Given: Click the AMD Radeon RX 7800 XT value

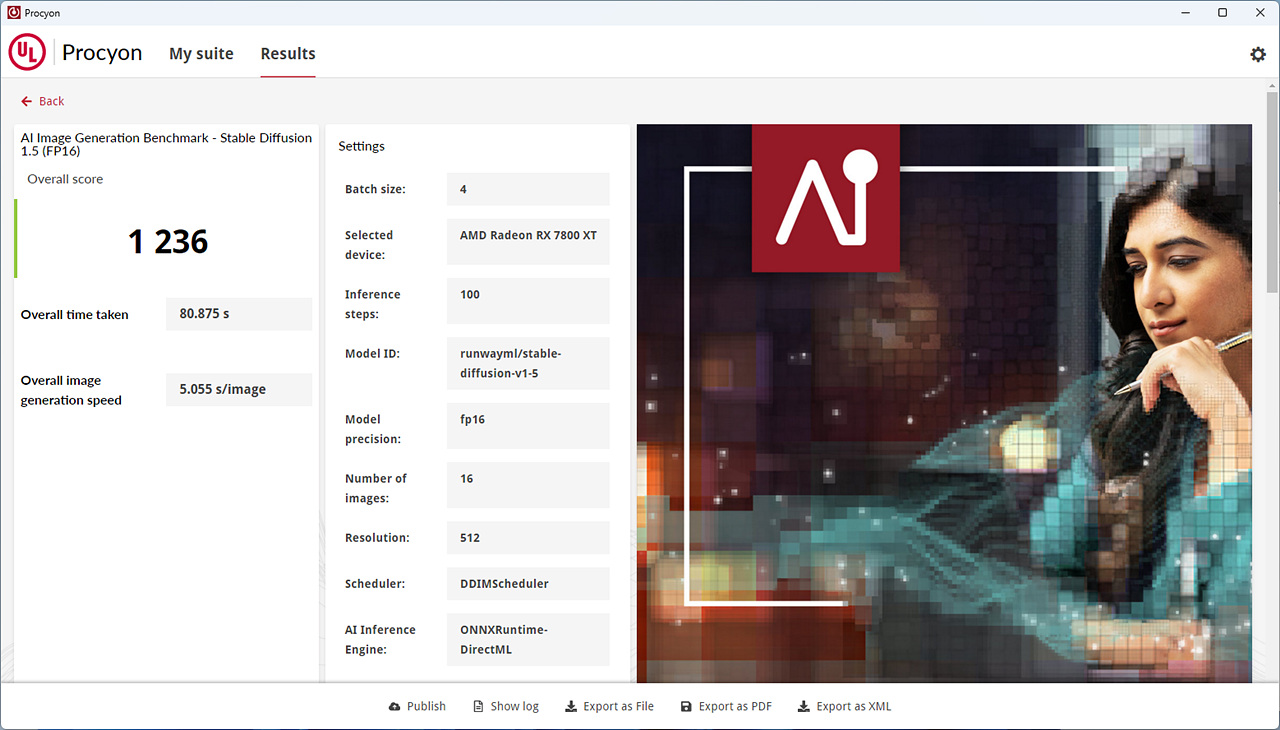Looking at the screenshot, I should pyautogui.click(x=528, y=242).
